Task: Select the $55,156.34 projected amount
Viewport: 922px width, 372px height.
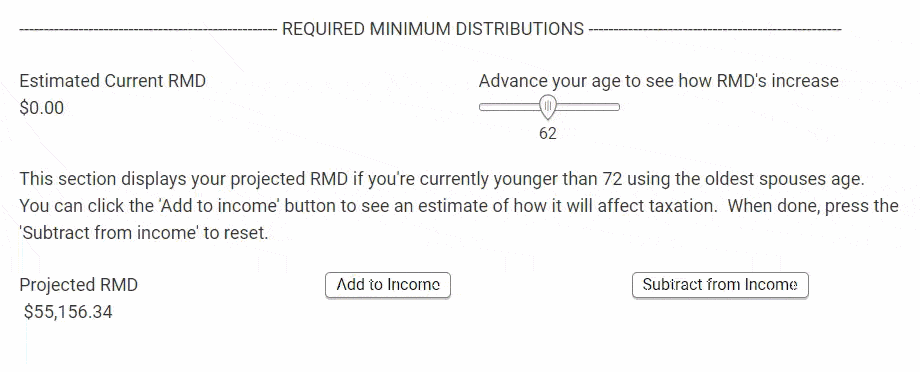Action: (68, 312)
